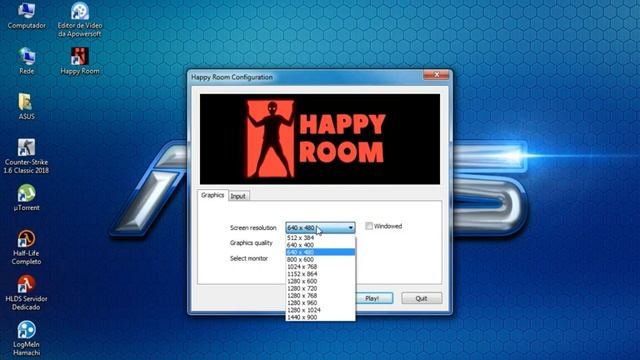Choose 1024 x 768 resolution

point(320,267)
